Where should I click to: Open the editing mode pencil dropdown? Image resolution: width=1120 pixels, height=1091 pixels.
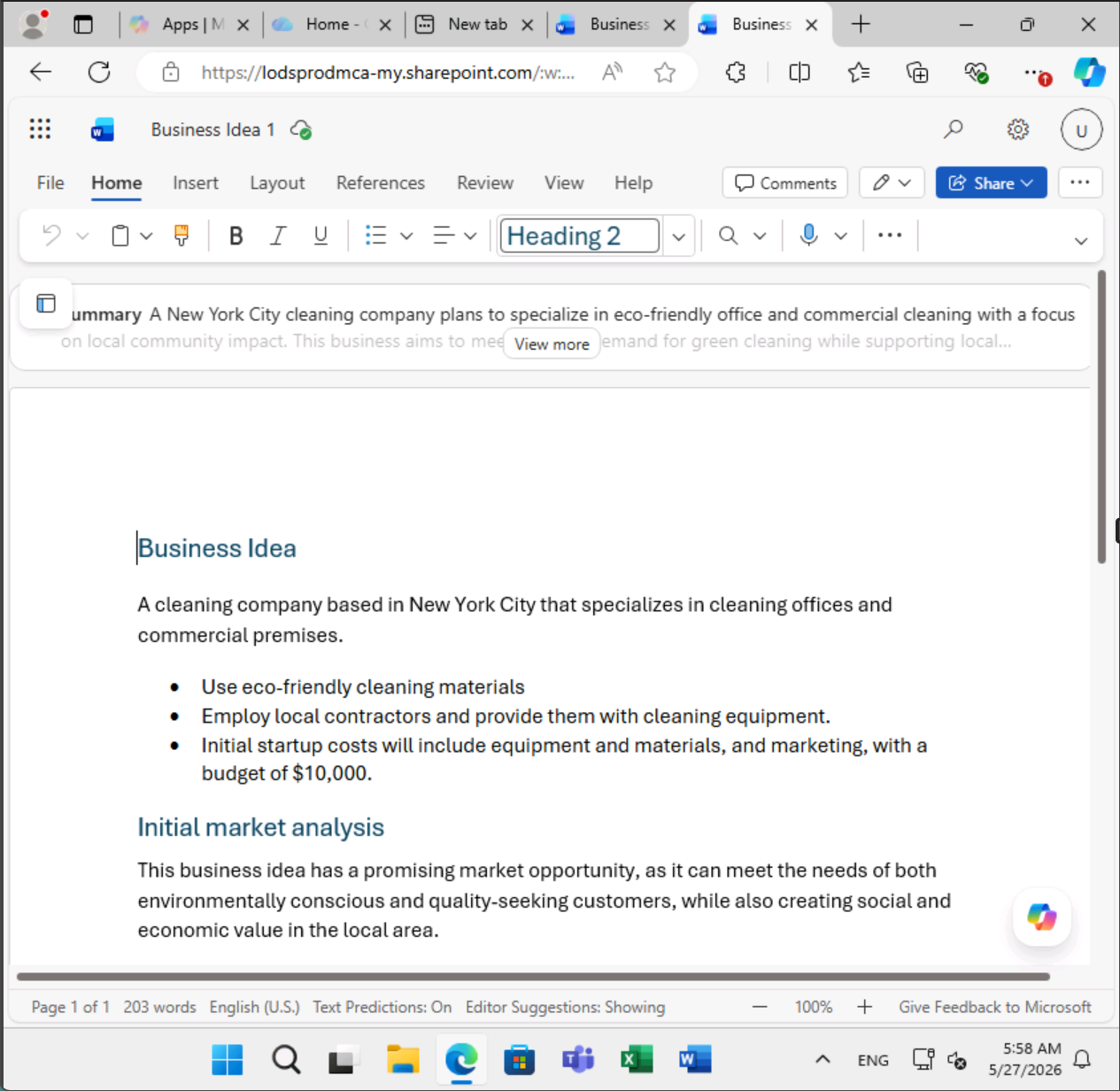pyautogui.click(x=892, y=182)
